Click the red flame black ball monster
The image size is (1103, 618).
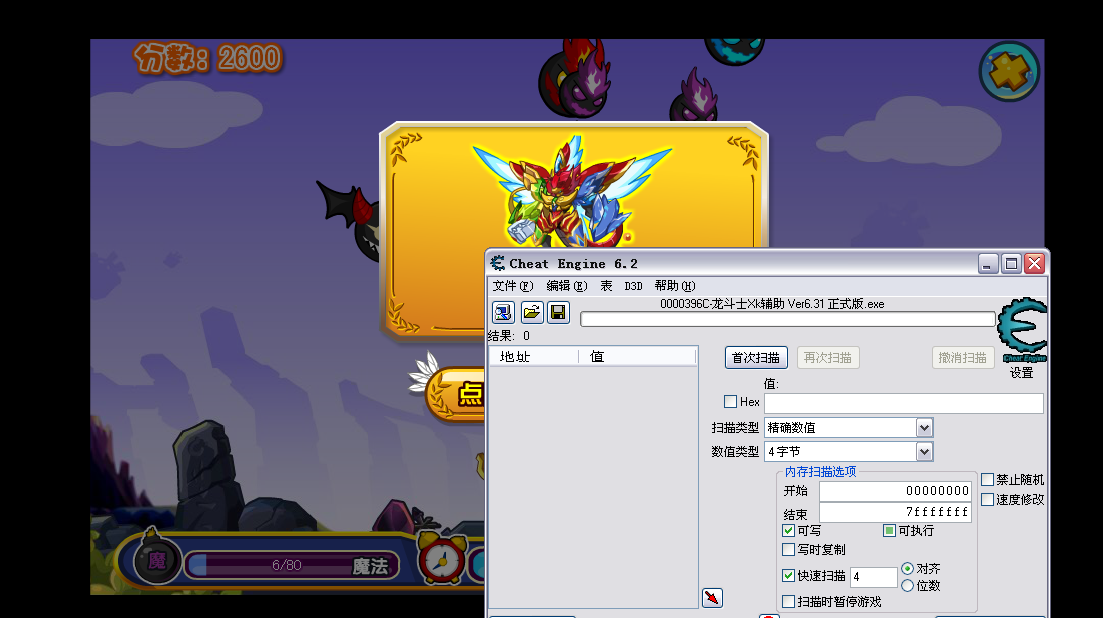(x=573, y=79)
